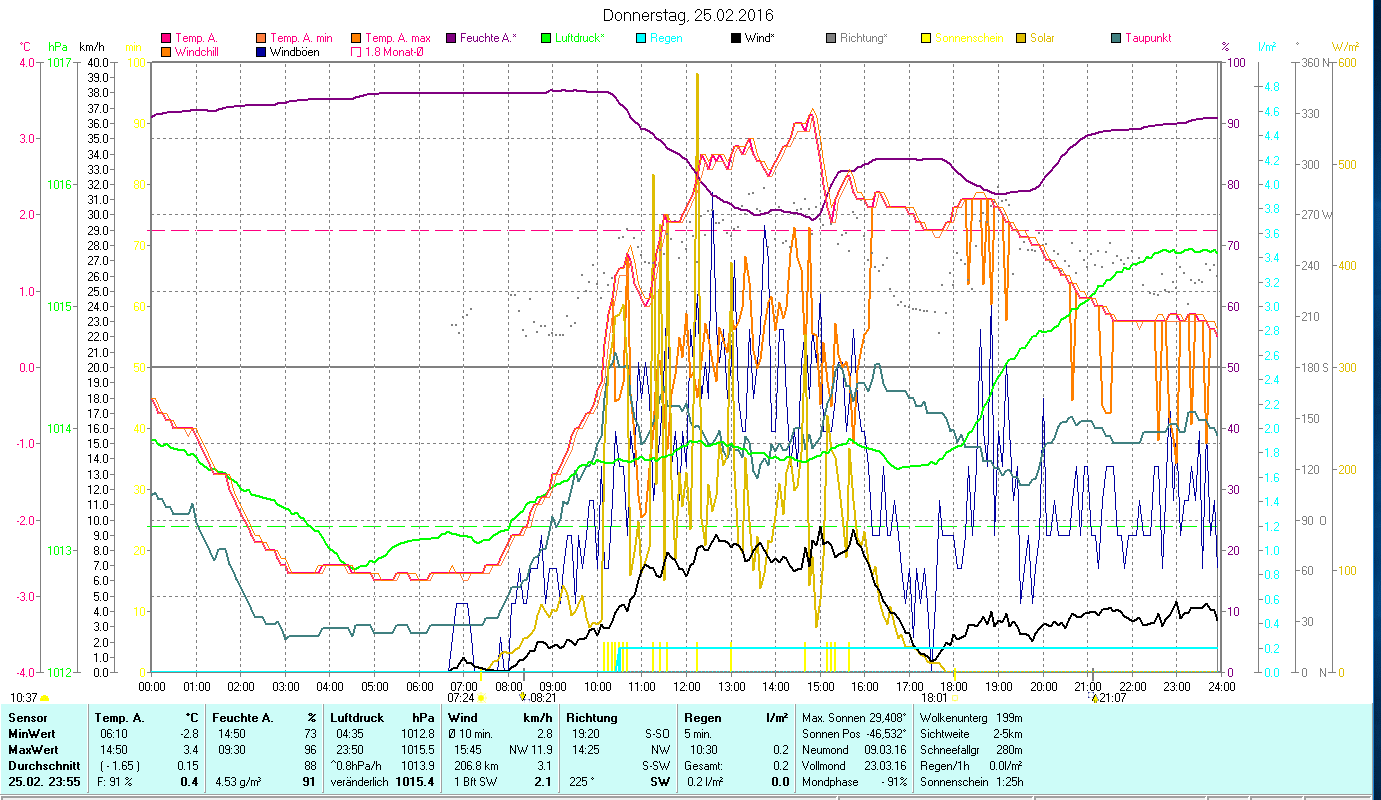Click the W/m² axis unit label
Image resolution: width=1381 pixels, height=800 pixels.
1345,46
